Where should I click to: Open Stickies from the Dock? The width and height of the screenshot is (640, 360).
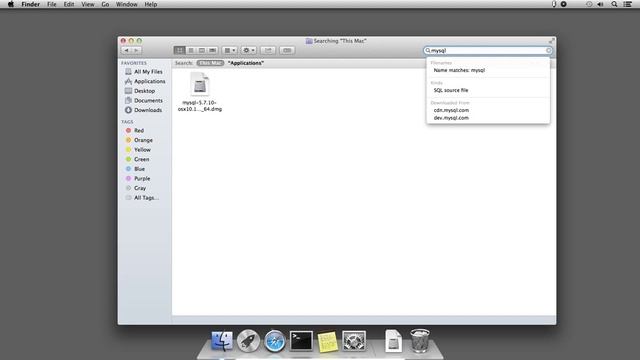click(x=328, y=341)
